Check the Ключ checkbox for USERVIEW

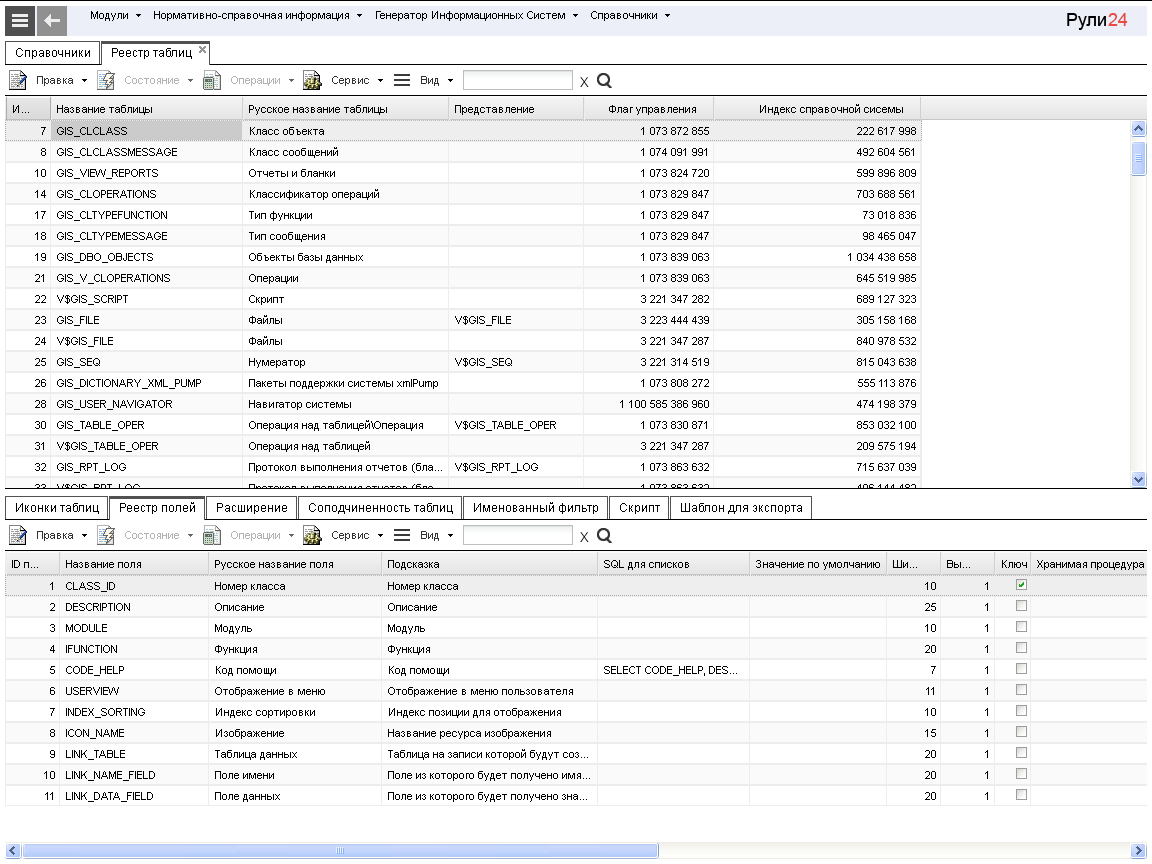(x=1021, y=690)
